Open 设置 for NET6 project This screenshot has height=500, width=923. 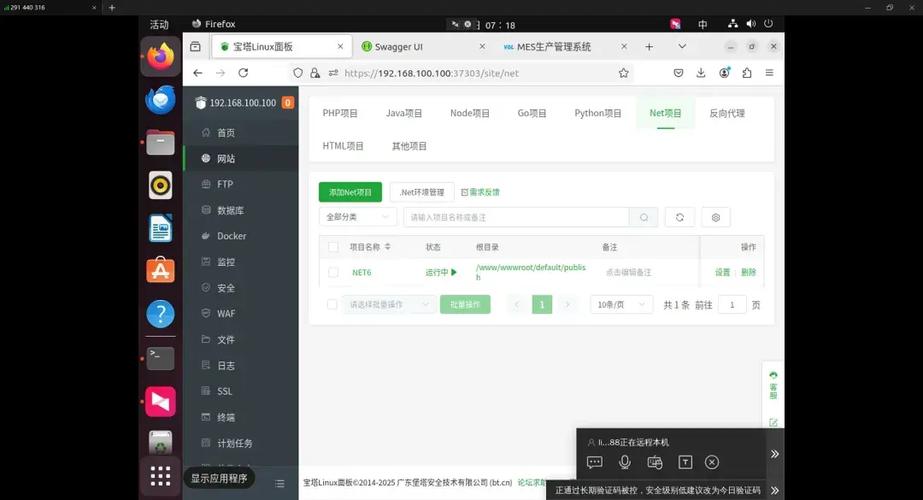722,272
